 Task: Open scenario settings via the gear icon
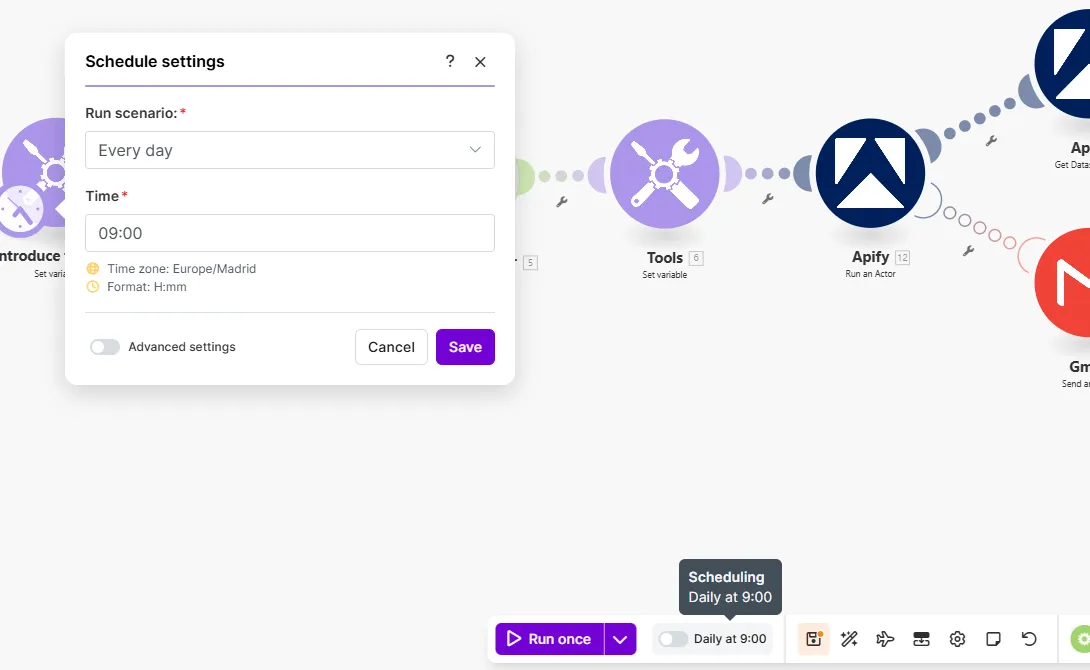[x=957, y=638]
